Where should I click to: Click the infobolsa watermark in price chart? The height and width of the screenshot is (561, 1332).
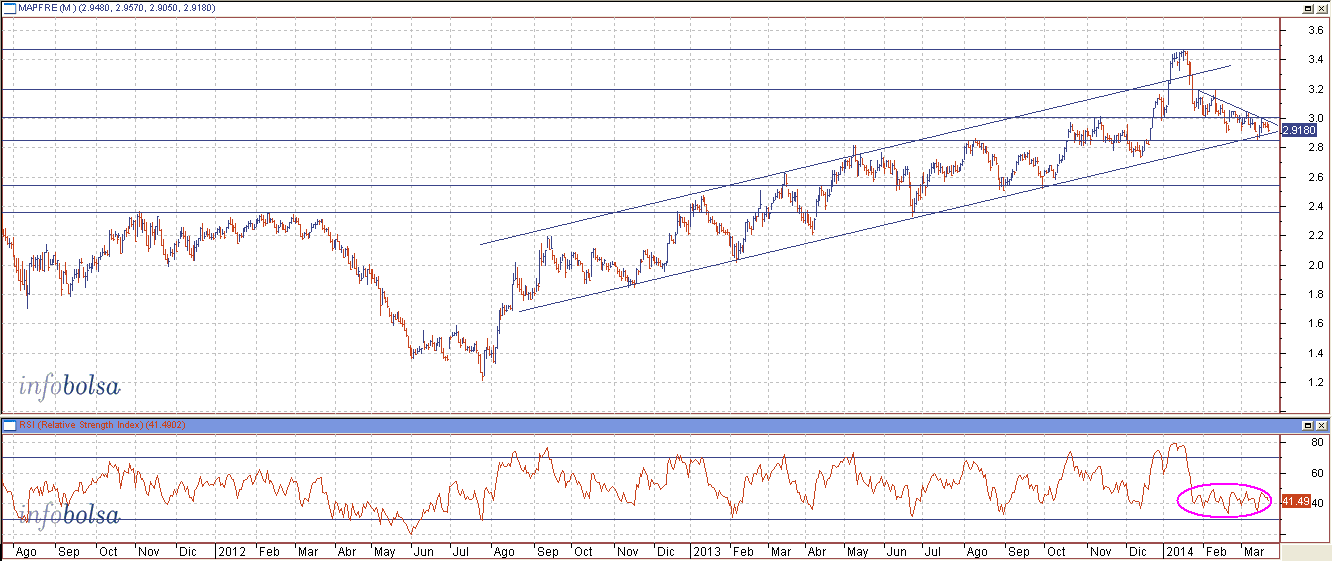tap(70, 386)
